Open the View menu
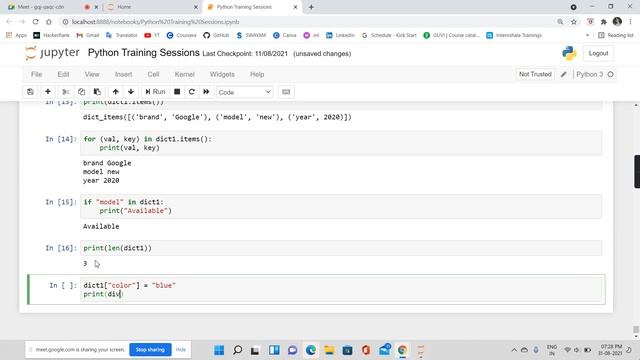640x360 pixels. point(92,74)
